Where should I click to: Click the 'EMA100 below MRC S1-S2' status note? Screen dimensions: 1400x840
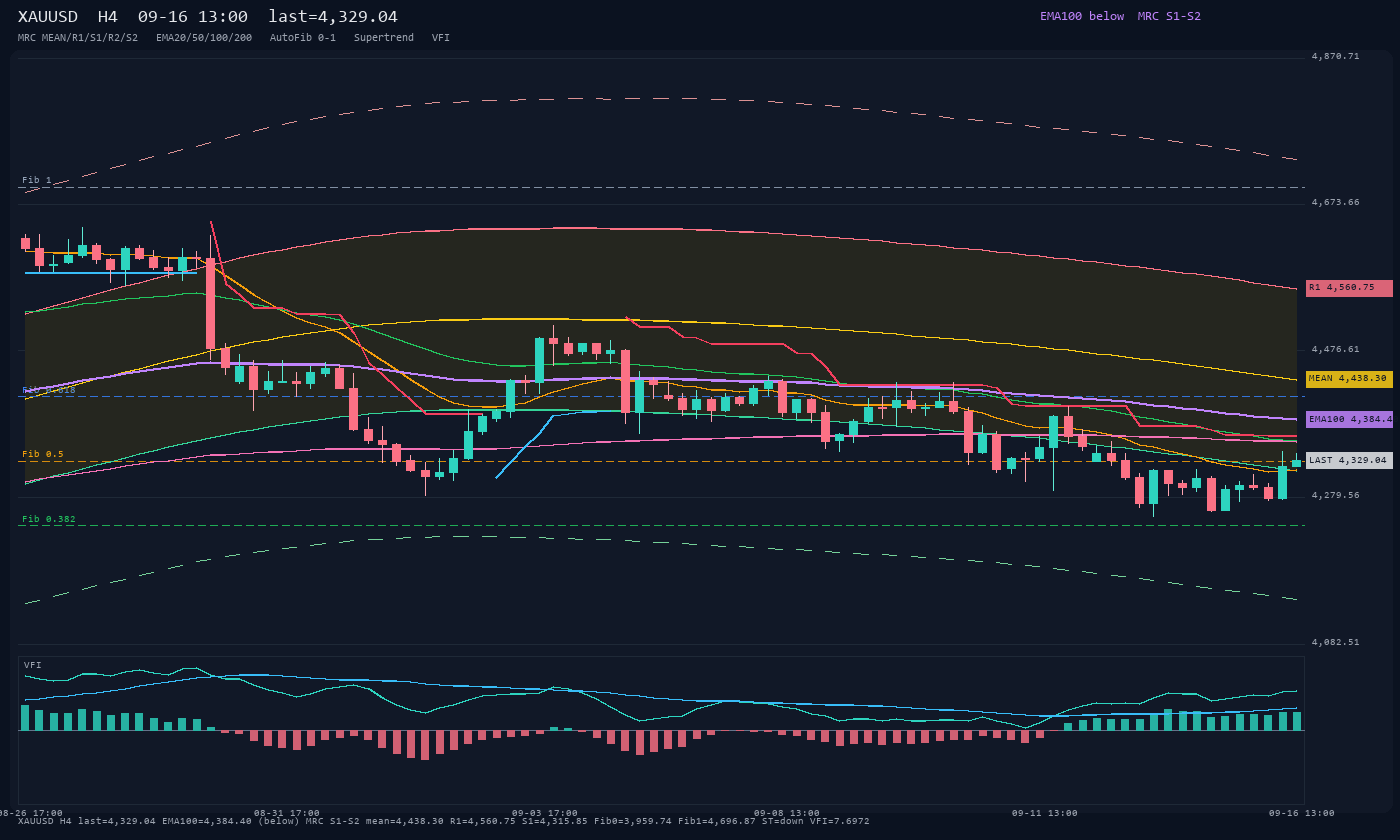(1120, 16)
